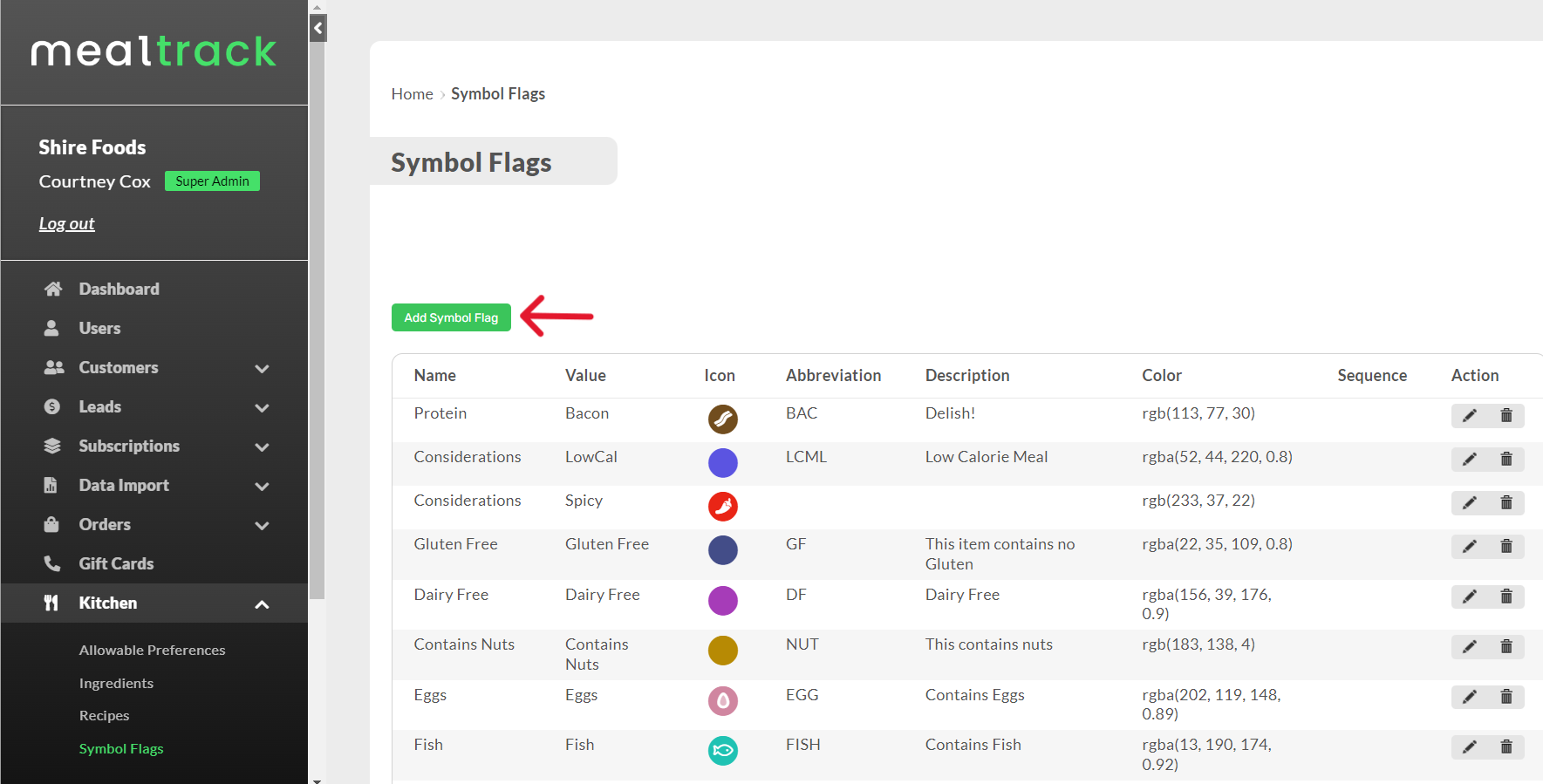Click the Sequence column header
Screen dimensions: 1543x784
(1372, 376)
